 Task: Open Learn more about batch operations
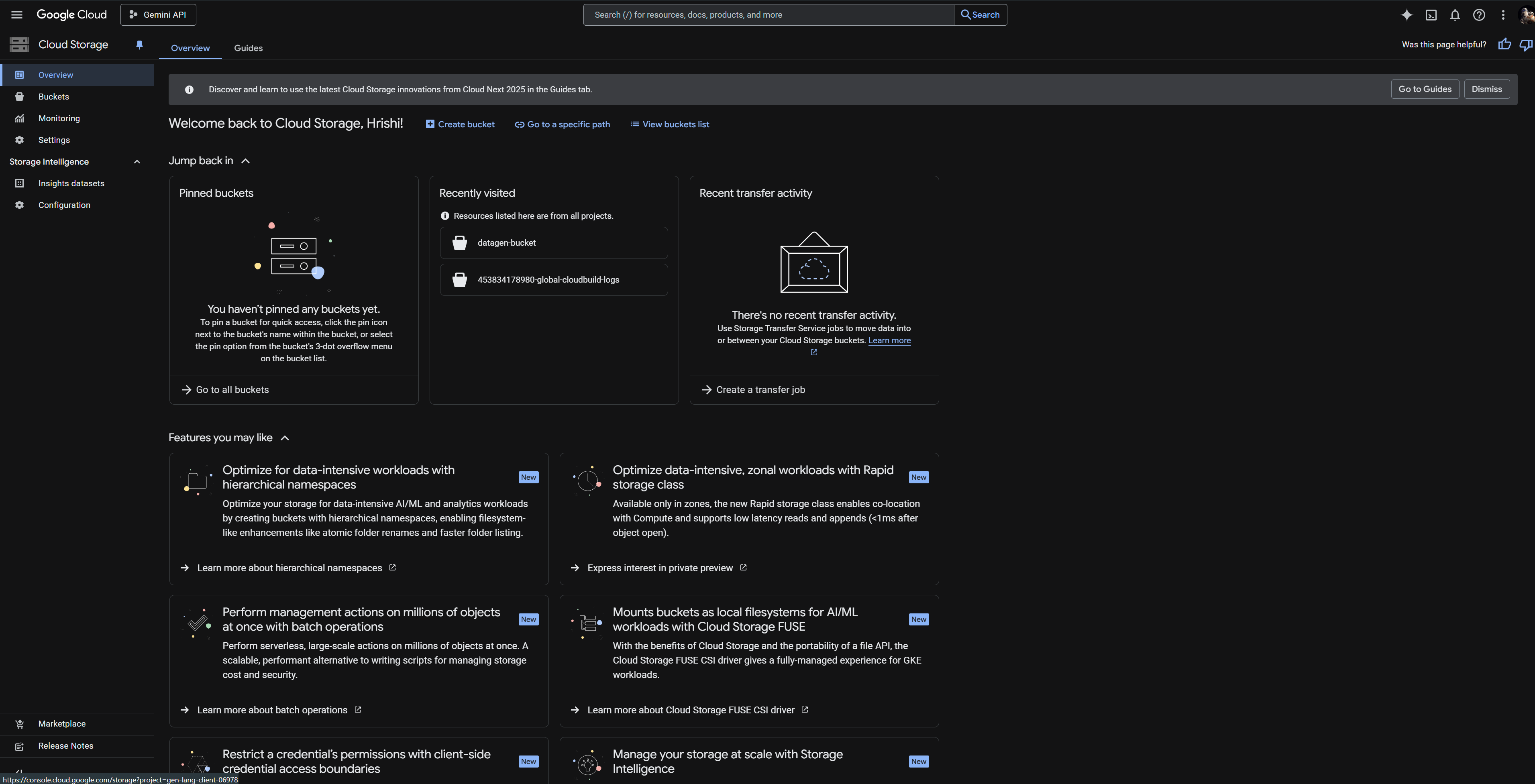[x=272, y=710]
